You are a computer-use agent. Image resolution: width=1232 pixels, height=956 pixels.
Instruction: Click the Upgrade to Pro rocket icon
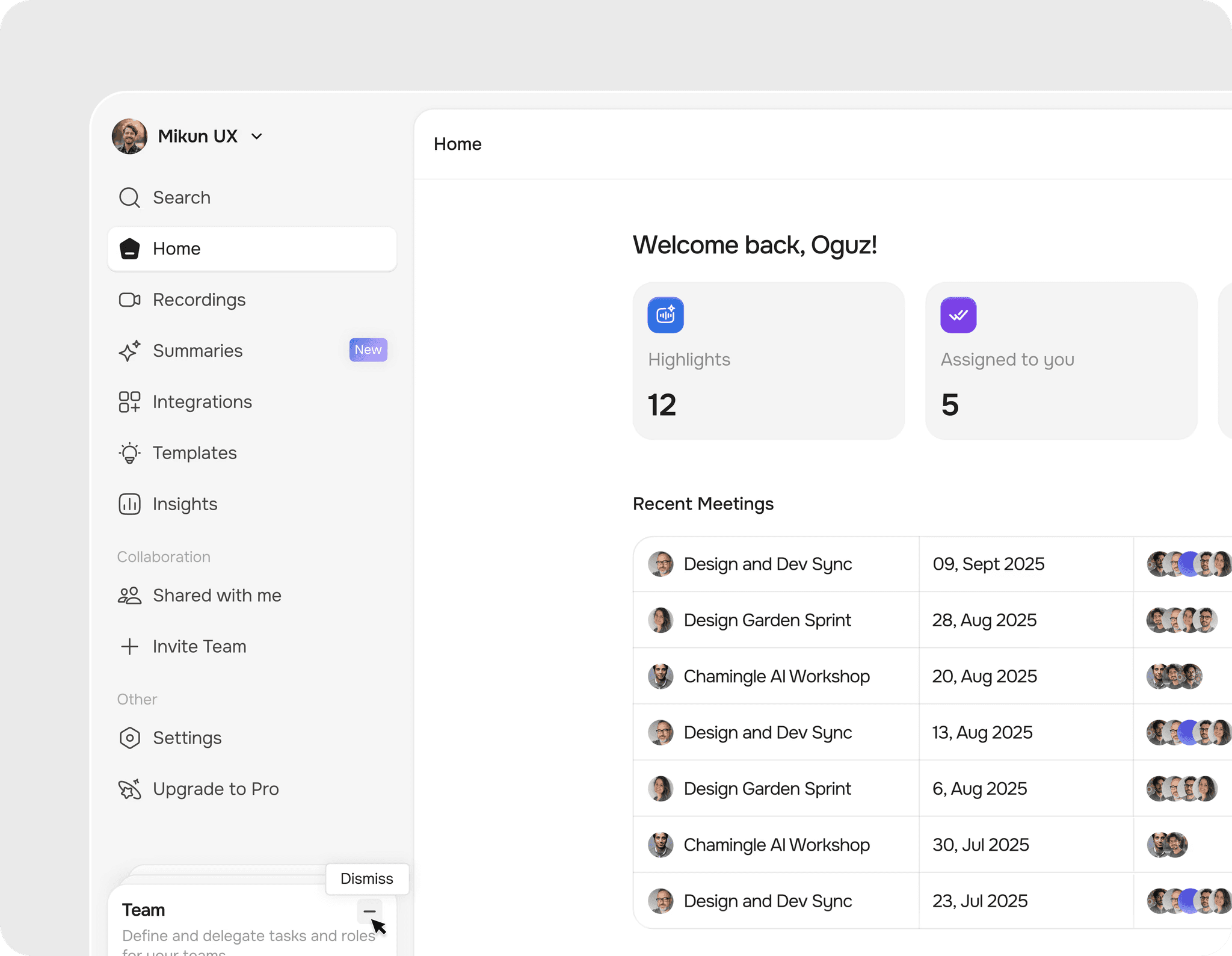coord(129,789)
